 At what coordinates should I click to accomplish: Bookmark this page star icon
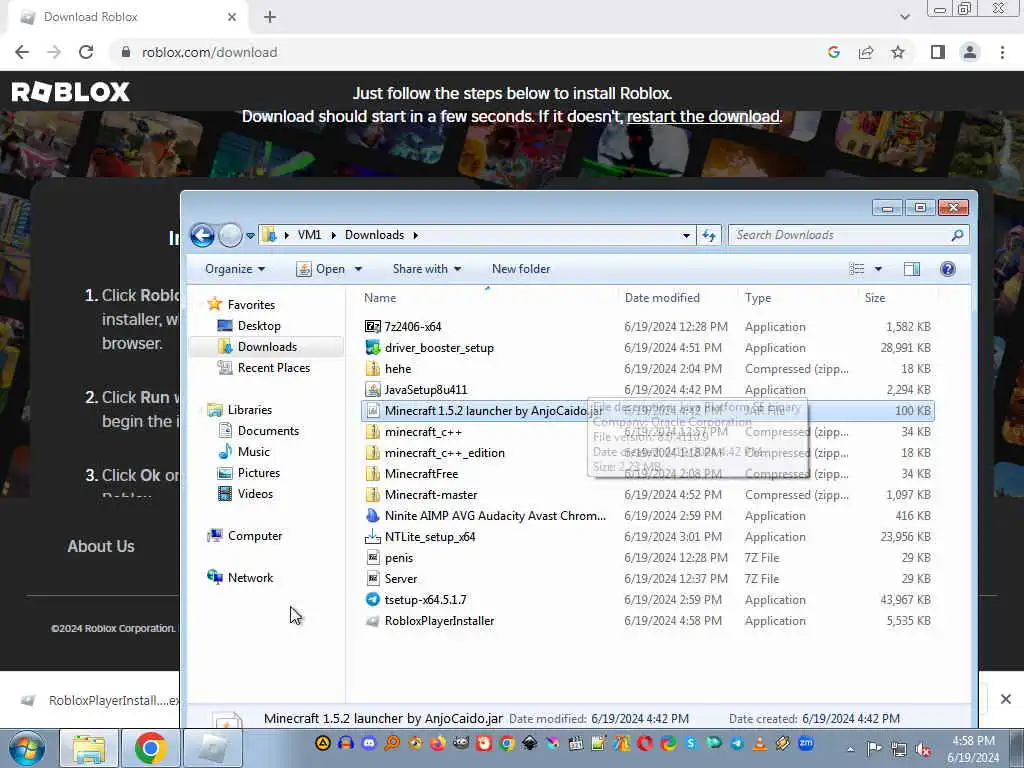pyautogui.click(x=898, y=52)
